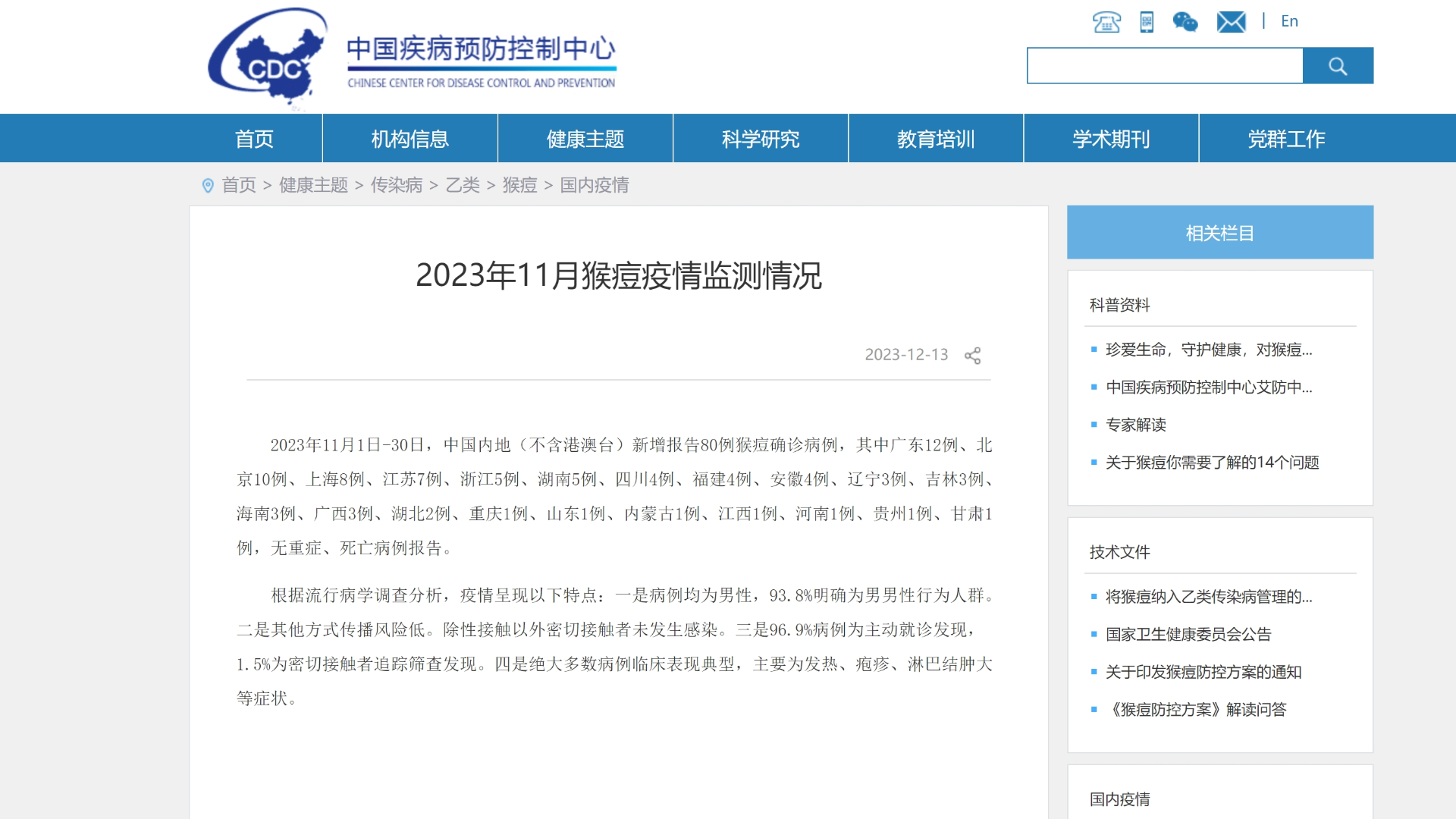Open the 健康主题 navigation menu
1456x819 pixels.
tap(584, 139)
